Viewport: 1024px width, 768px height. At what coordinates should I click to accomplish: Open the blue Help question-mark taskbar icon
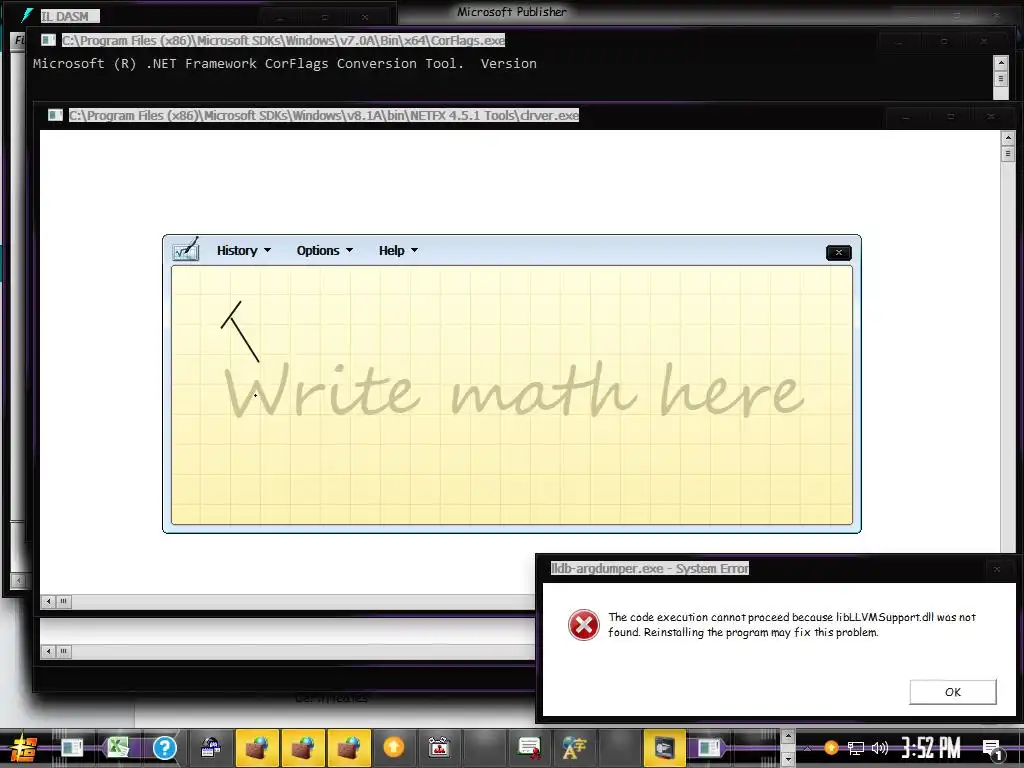tap(165, 748)
